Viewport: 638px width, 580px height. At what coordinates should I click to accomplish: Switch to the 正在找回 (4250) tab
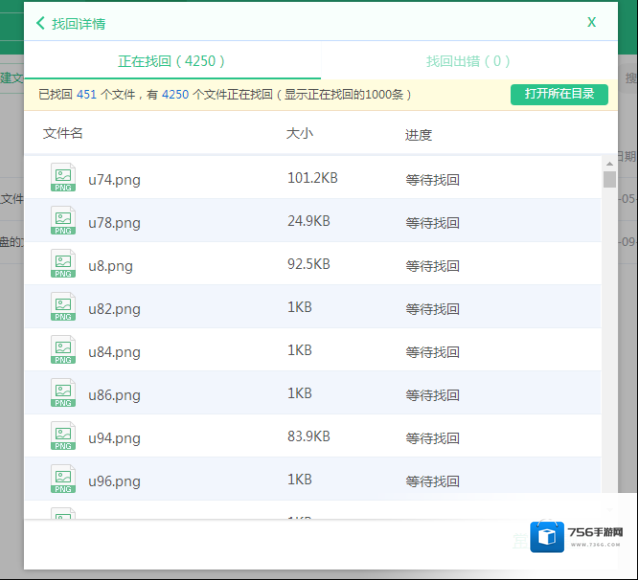172,61
